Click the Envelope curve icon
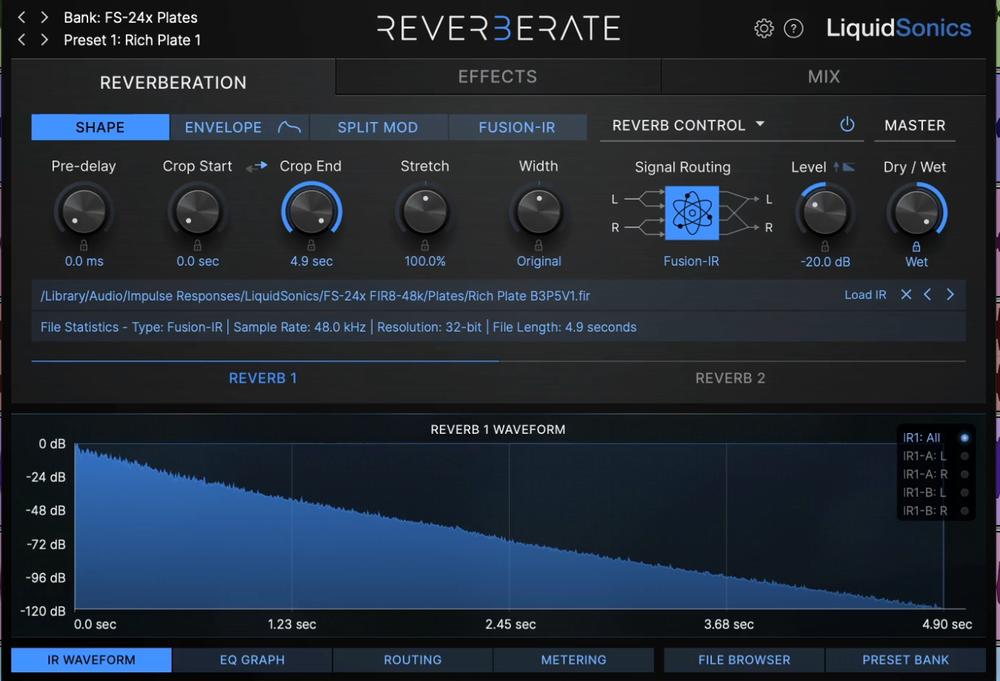 pyautogui.click(x=290, y=126)
